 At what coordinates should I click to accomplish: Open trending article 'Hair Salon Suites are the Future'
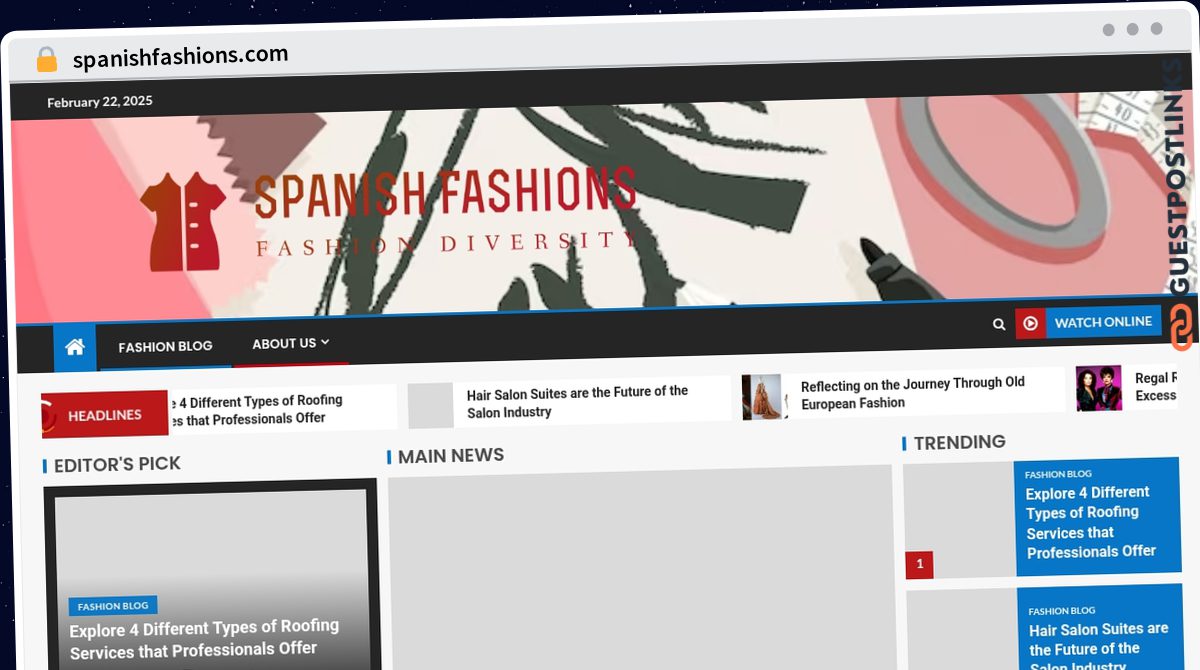pyautogui.click(x=1098, y=648)
